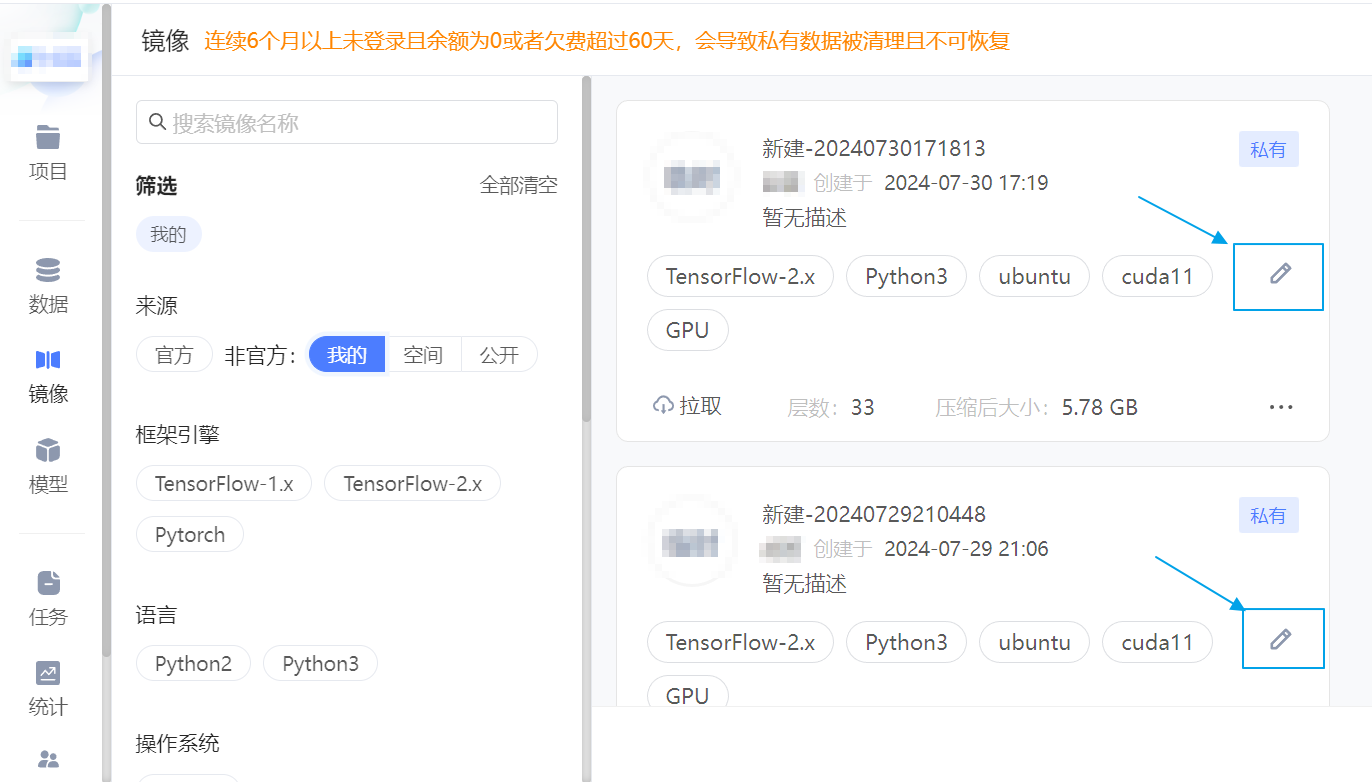Open 模型 cube icon in sidebar
The image size is (1372, 782).
click(x=48, y=450)
